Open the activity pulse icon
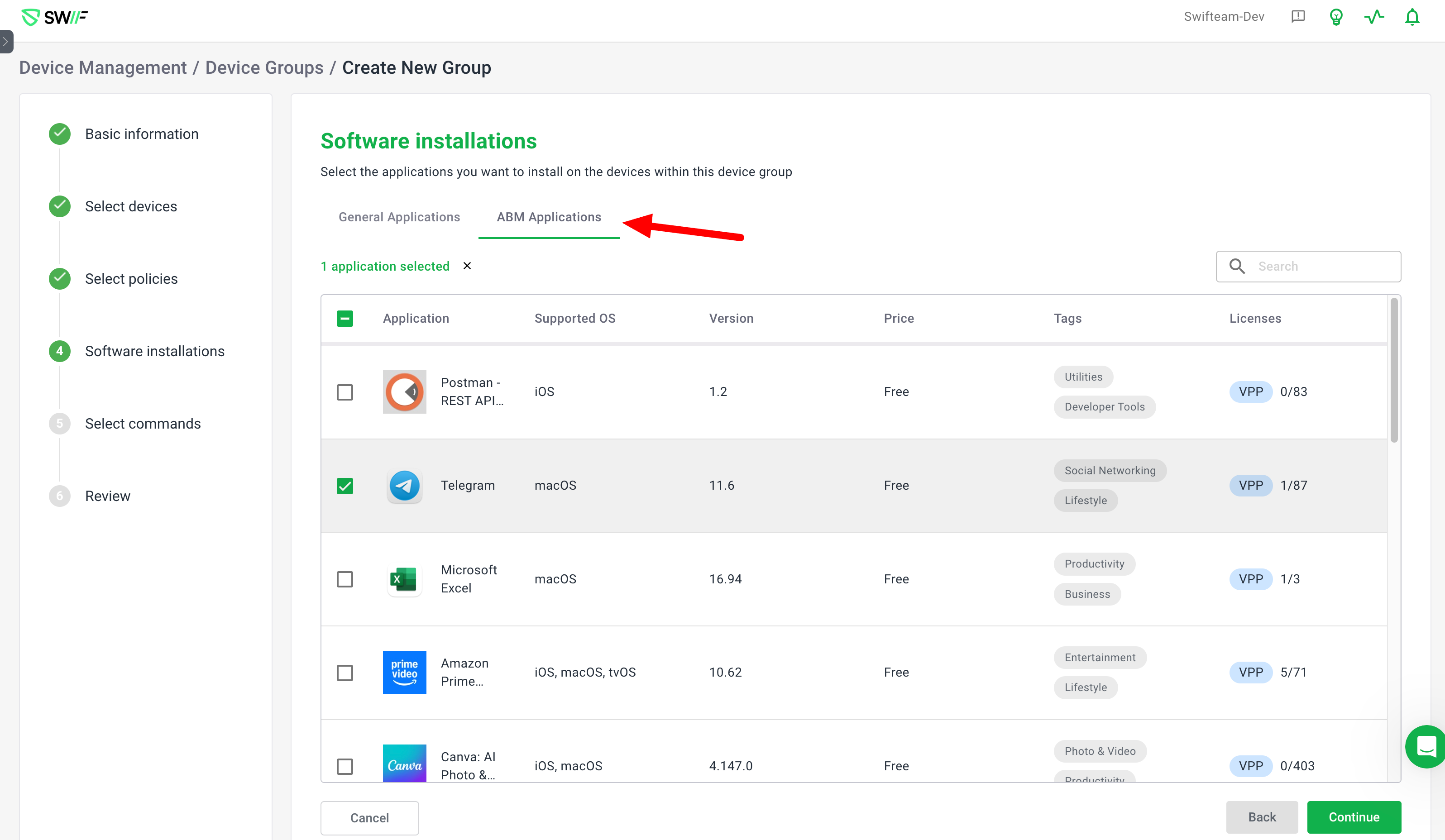Image resolution: width=1445 pixels, height=840 pixels. [x=1374, y=17]
